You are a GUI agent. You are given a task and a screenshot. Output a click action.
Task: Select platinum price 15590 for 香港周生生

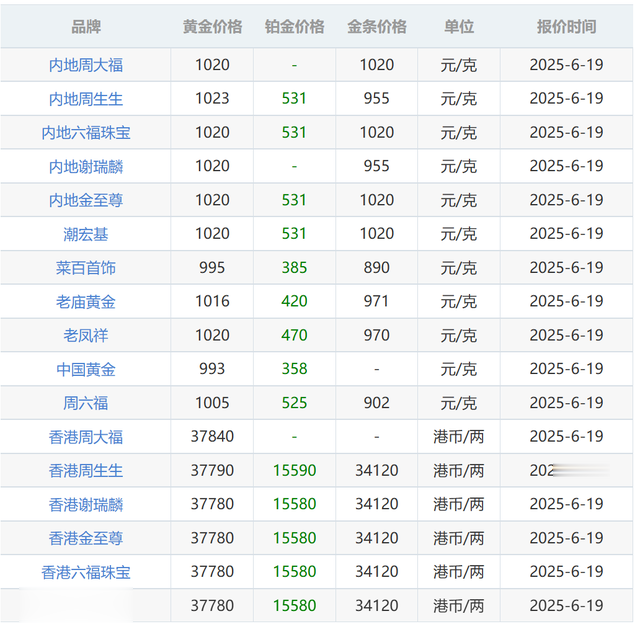pyautogui.click(x=294, y=471)
